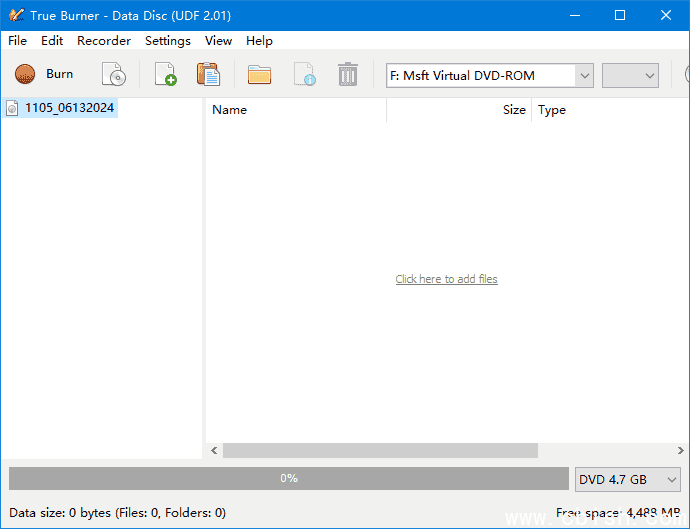Click the horizontal scrollbar left arrow

coord(214,451)
